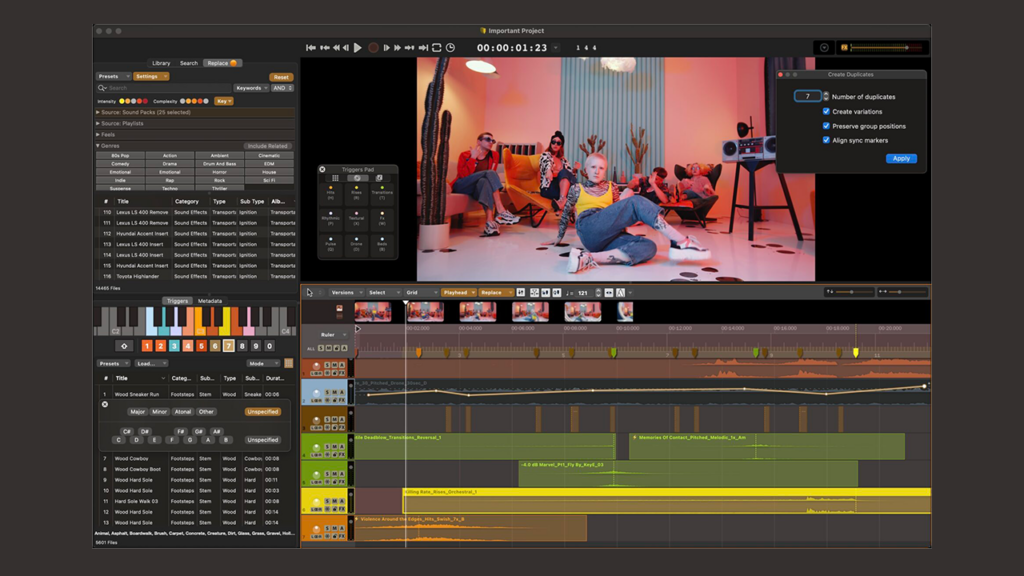Click the first Unspecified button beside Other
The height and width of the screenshot is (576, 1024).
(x=263, y=412)
